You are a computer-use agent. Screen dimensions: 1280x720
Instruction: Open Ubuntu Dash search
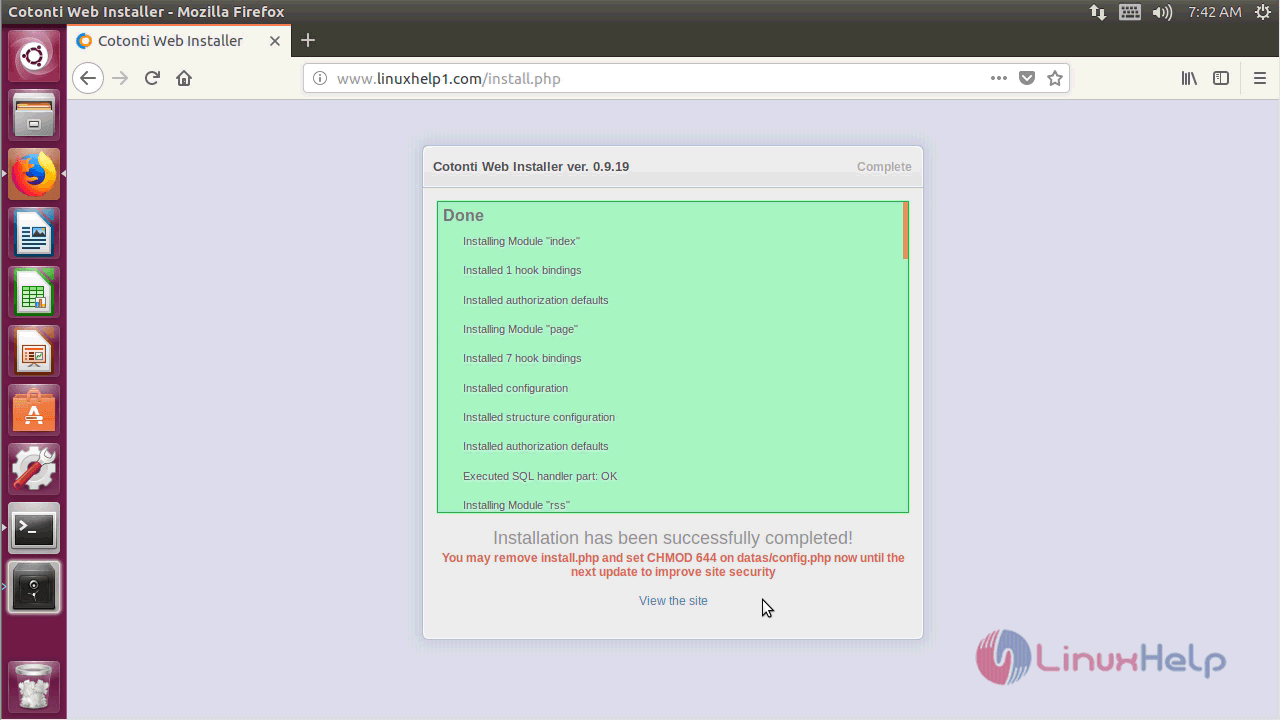[34, 55]
